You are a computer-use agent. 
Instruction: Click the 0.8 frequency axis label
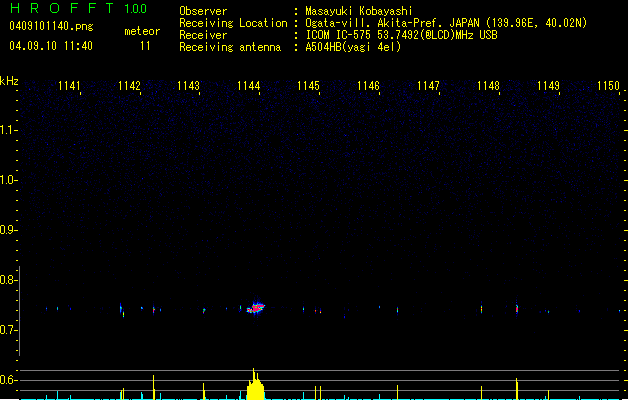pyautogui.click(x=8, y=280)
